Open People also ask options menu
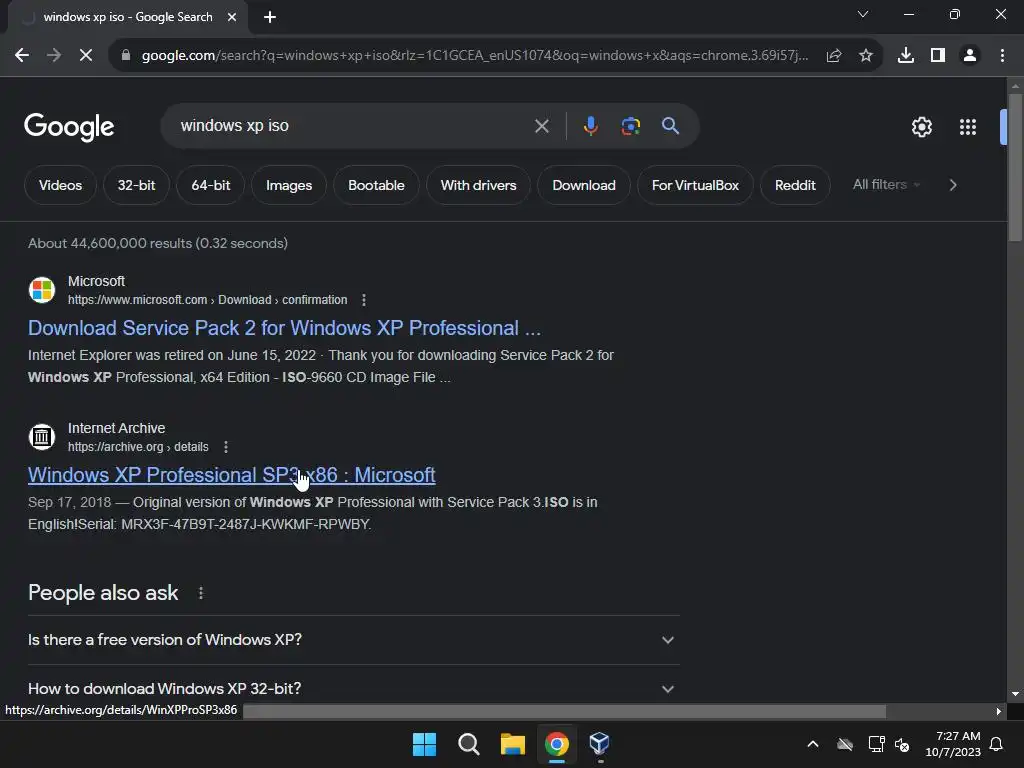This screenshot has width=1024, height=768. coord(200,593)
